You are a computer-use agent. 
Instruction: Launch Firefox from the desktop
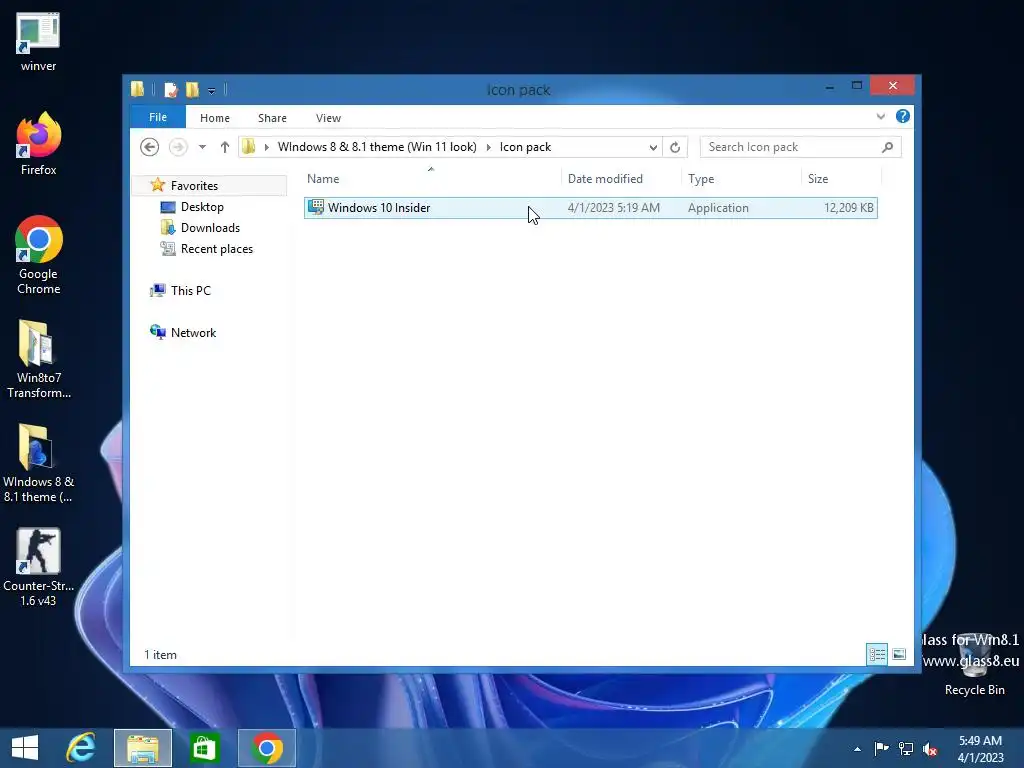[38, 144]
